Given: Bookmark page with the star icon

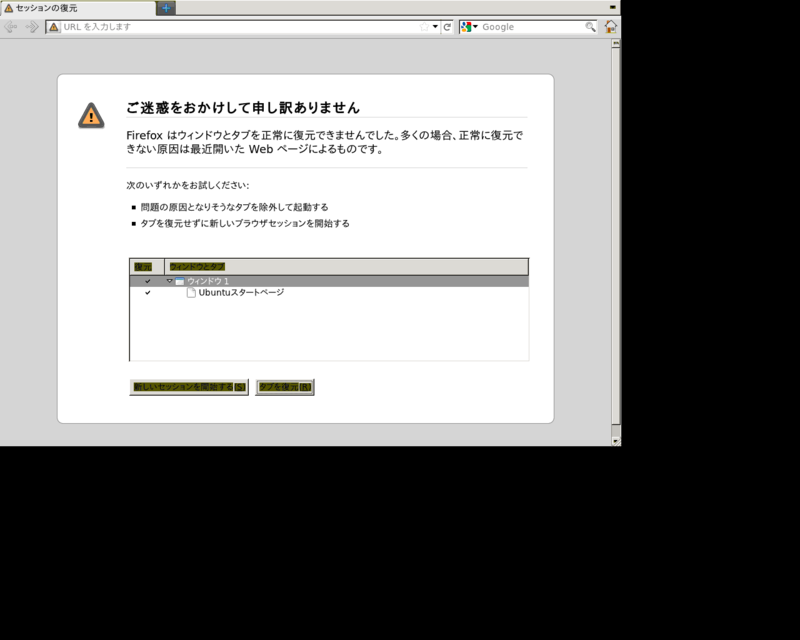Looking at the screenshot, I should click(x=424, y=27).
